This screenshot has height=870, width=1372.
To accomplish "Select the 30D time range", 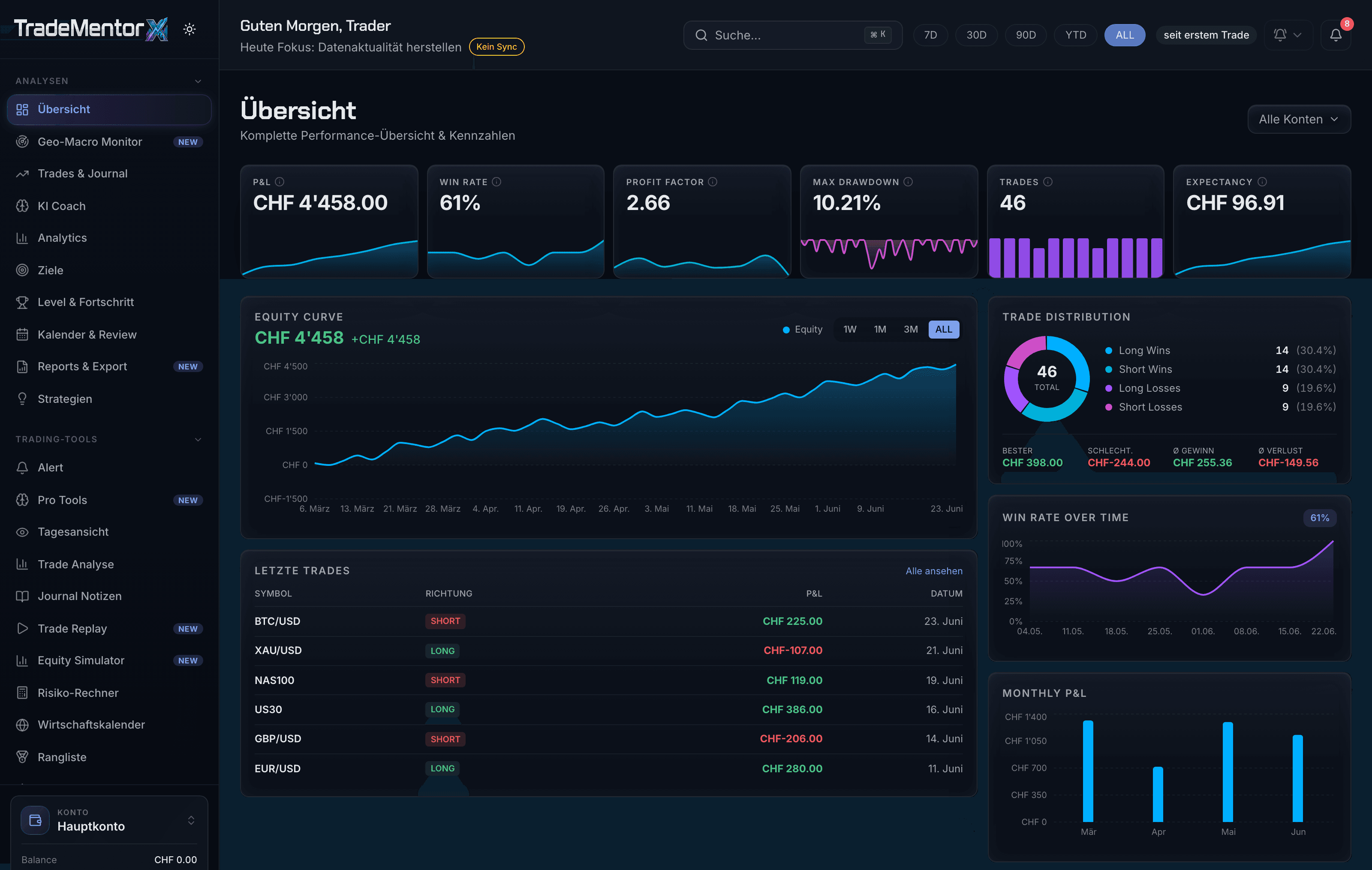I will coord(976,35).
